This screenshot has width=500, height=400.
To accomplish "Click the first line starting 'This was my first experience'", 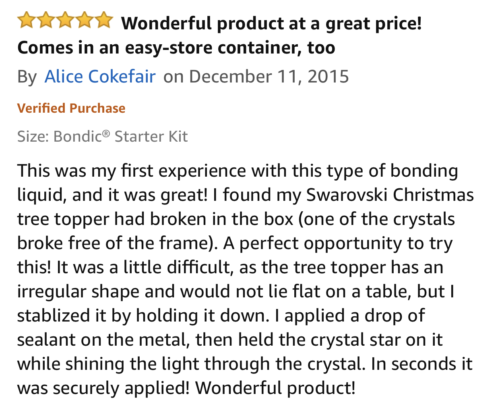I will (x=237, y=171).
